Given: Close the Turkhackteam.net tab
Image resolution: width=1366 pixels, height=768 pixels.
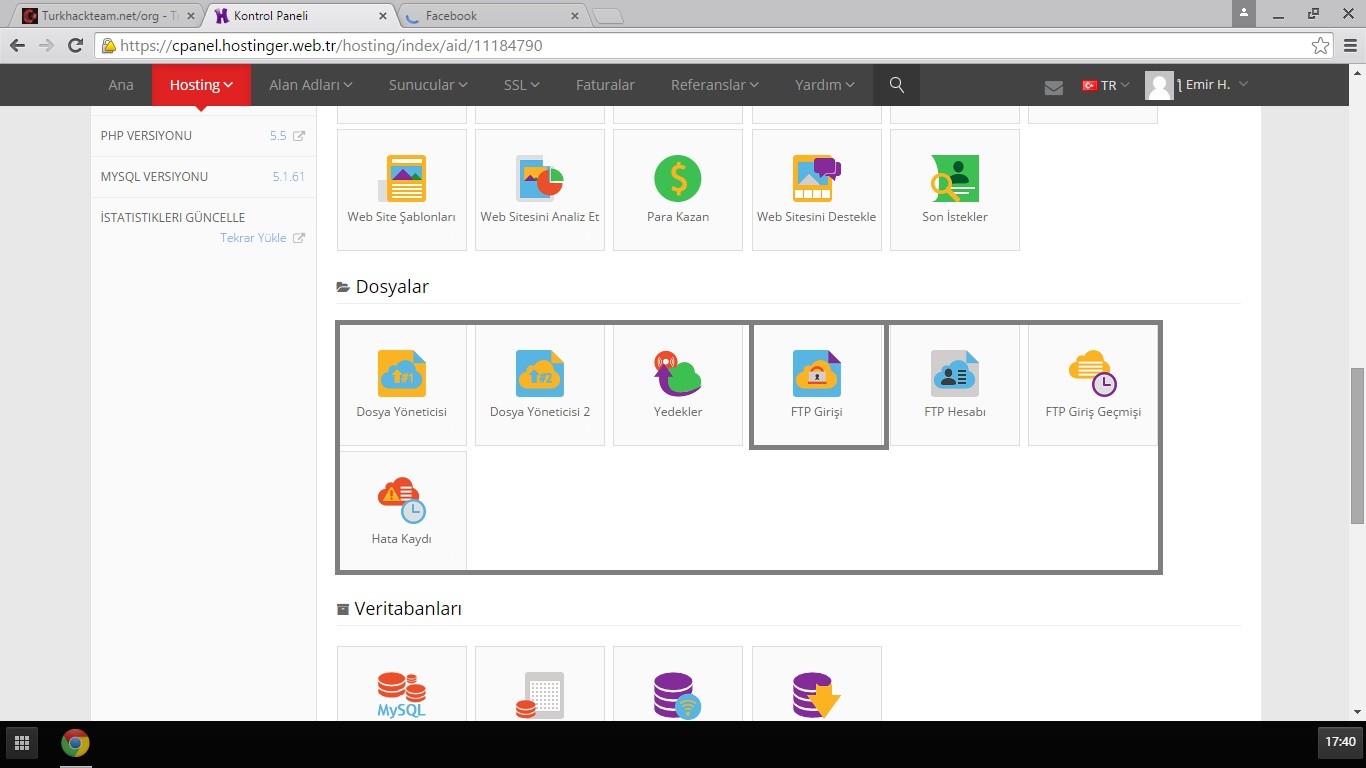Looking at the screenshot, I should click(191, 16).
